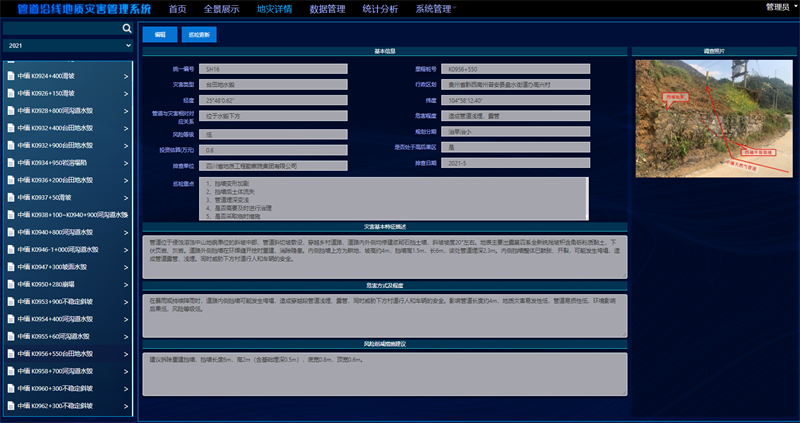The height and width of the screenshot is (423, 800).
Task: Switch to 全景展示 menu
Action: [221, 8]
